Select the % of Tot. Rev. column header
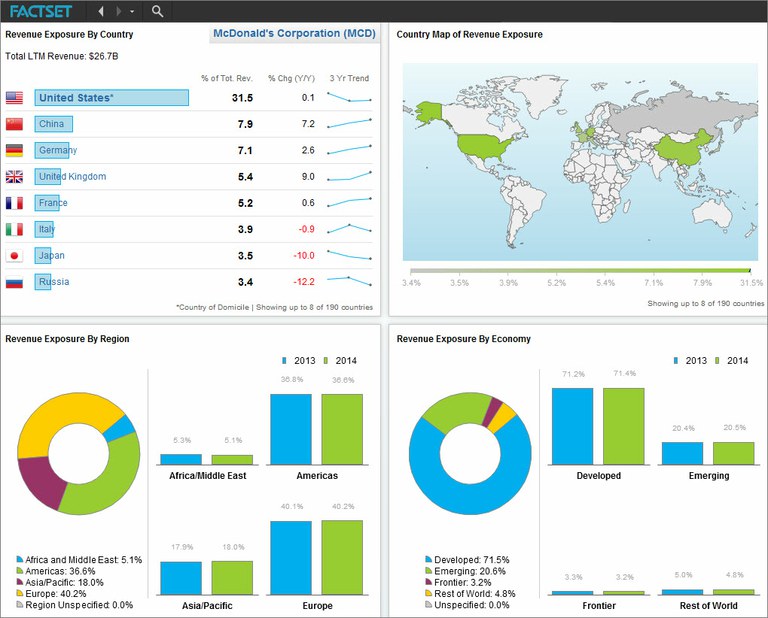The height and width of the screenshot is (618, 768). pyautogui.click(x=227, y=78)
